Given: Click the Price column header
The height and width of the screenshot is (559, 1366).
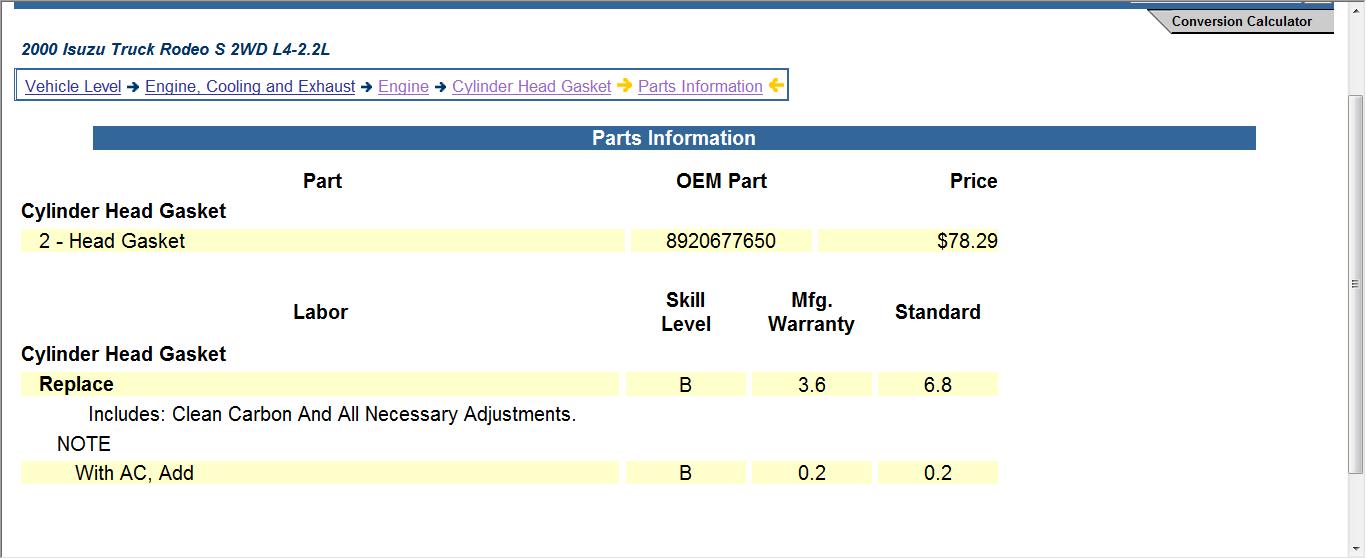Looking at the screenshot, I should pyautogui.click(x=973, y=181).
